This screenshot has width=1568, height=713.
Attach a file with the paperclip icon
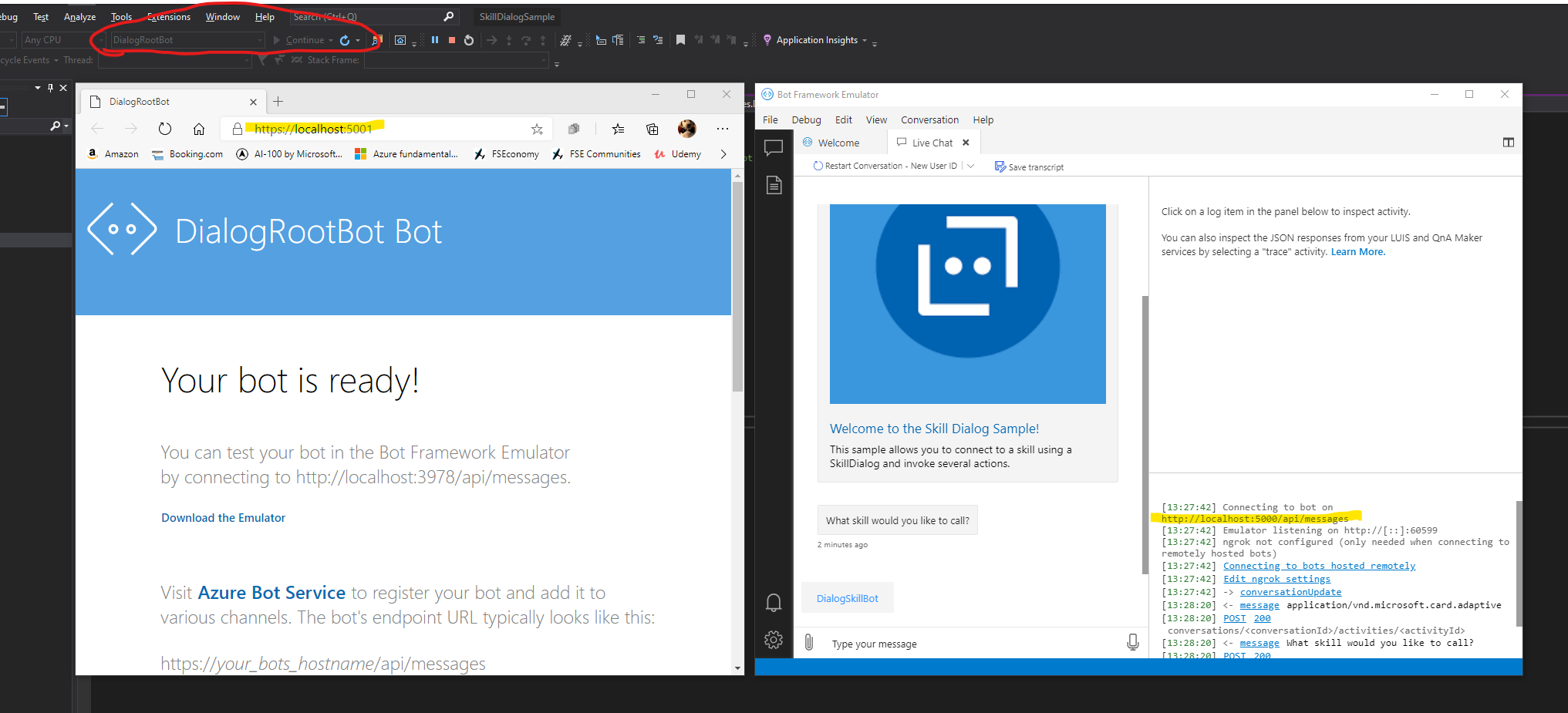click(808, 642)
